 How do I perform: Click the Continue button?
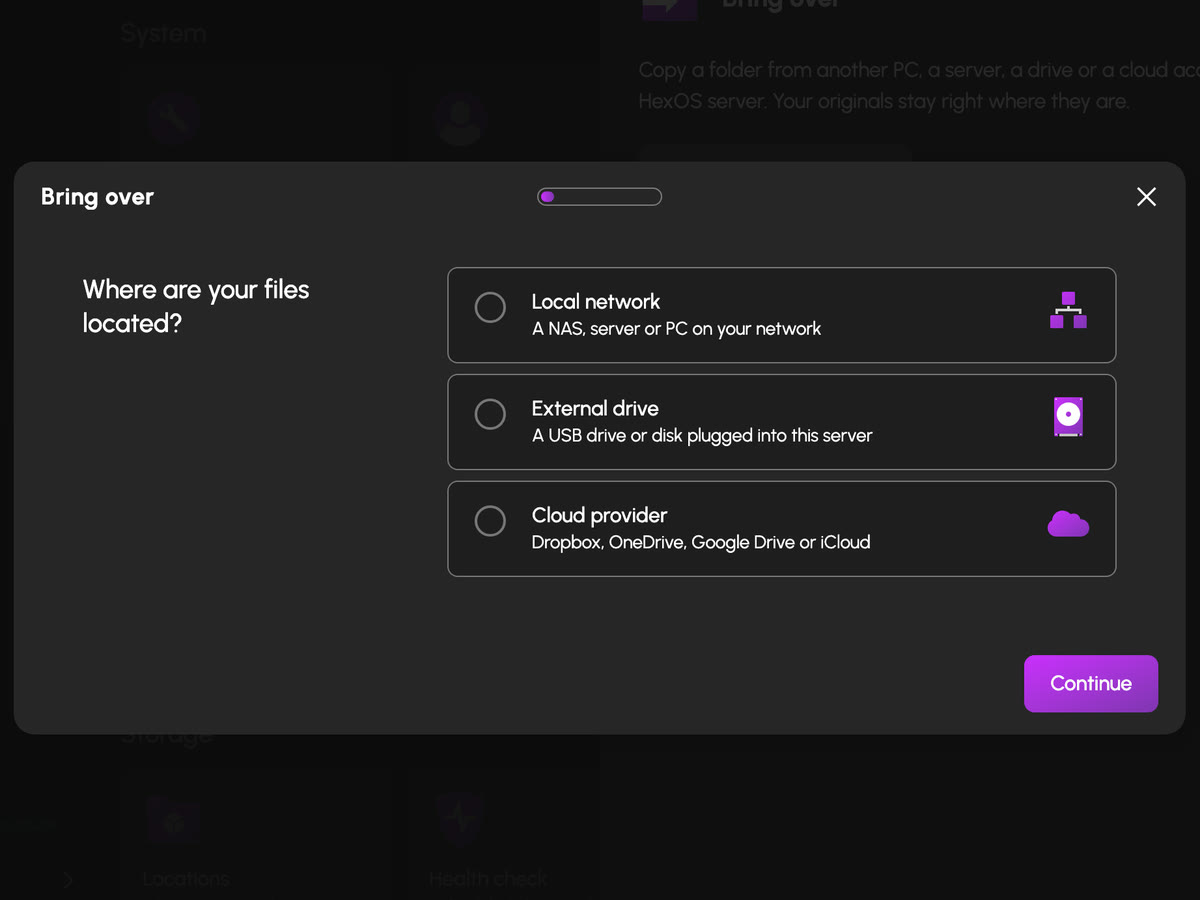(1091, 684)
